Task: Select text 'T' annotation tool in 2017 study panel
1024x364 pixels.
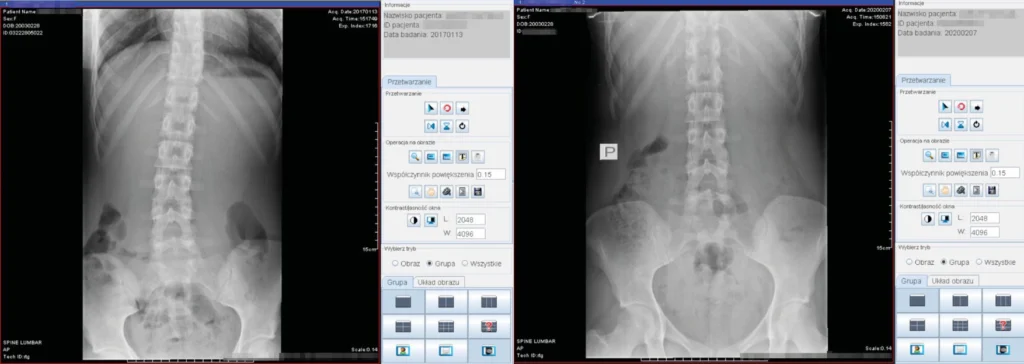Action: (x=462, y=157)
